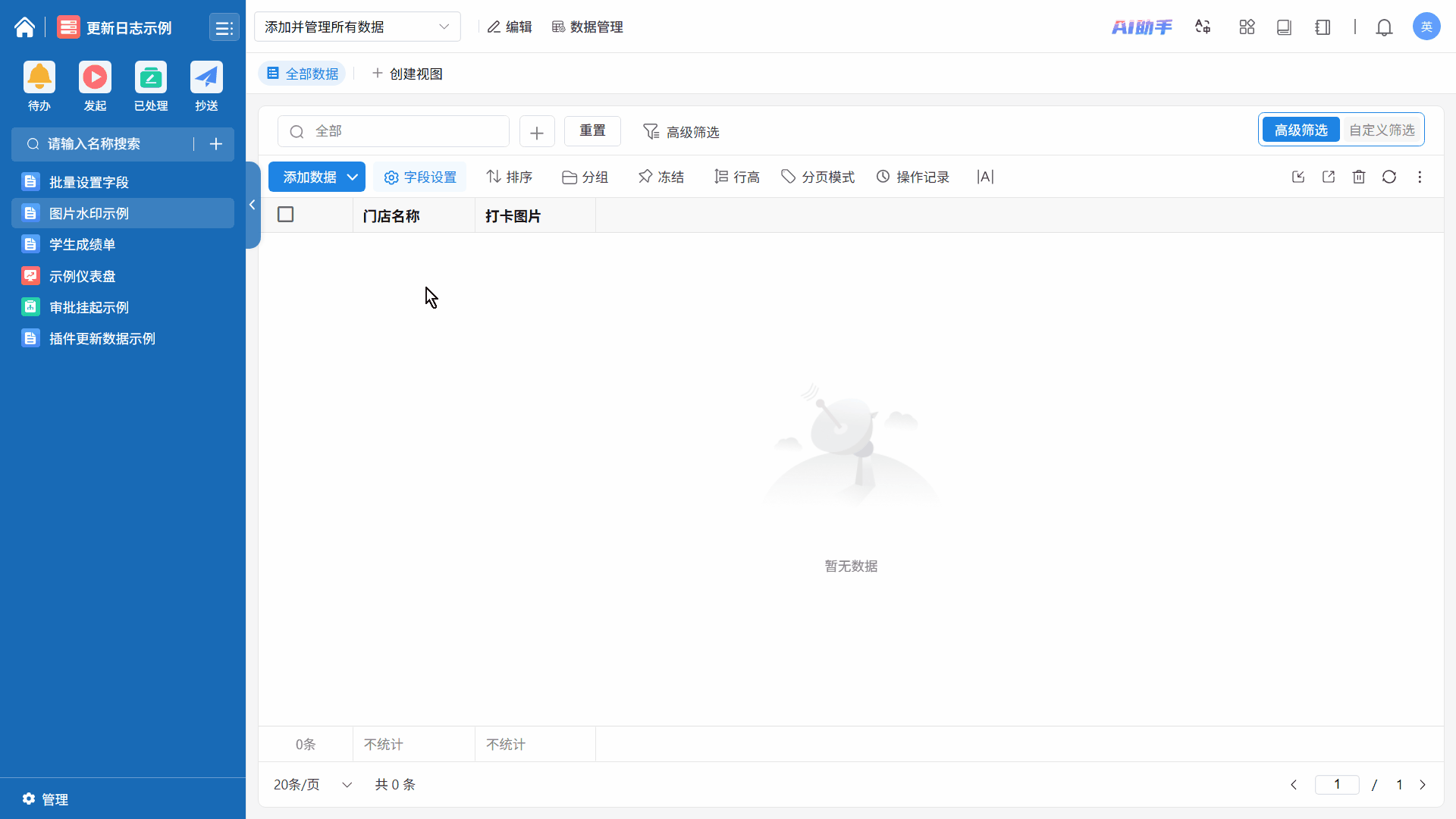The height and width of the screenshot is (819, 1456).
Task: Expand the 20条/页 page size selector
Action: pos(312,784)
